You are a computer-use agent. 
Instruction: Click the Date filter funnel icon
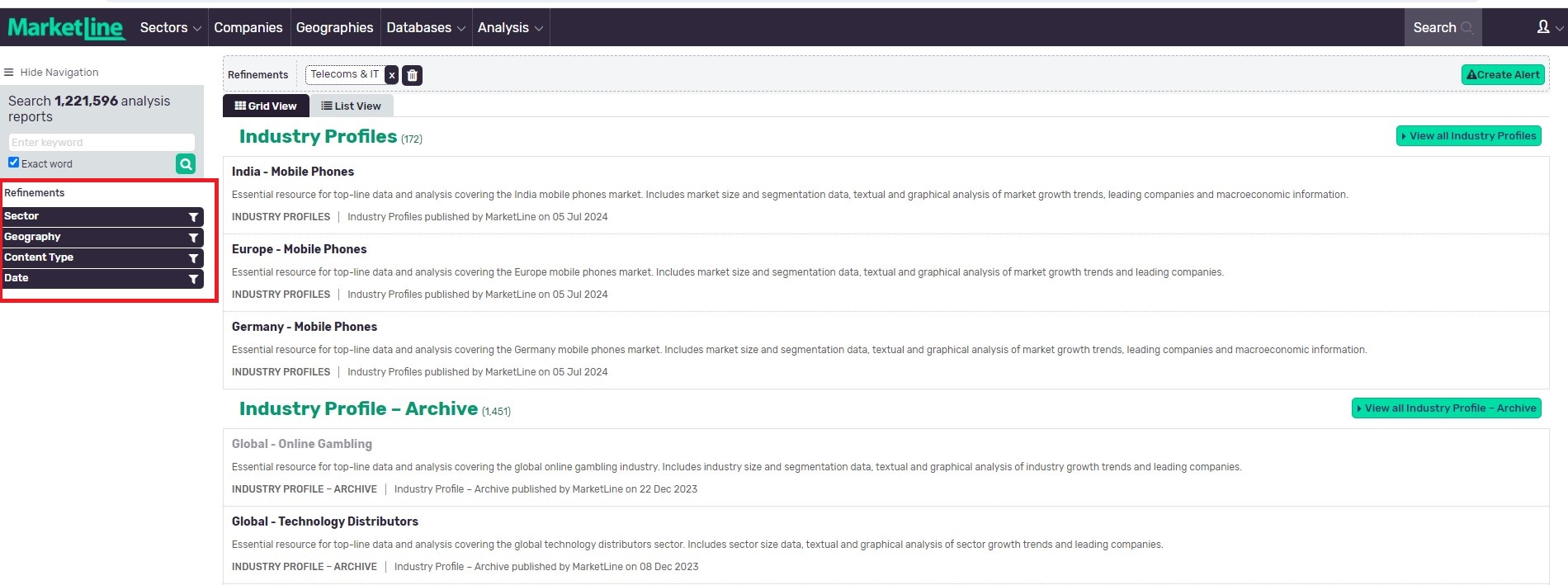click(x=193, y=279)
